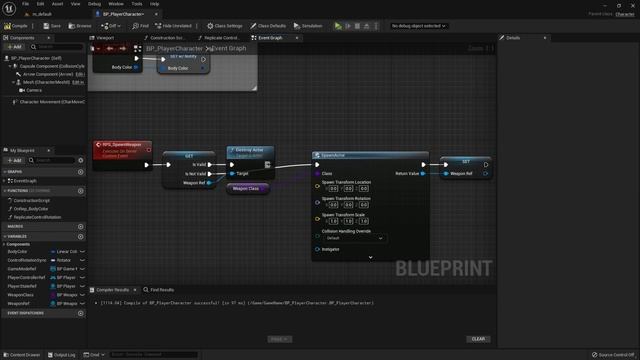
Task: Toggle visibility eye for GameModeRef variable
Action: (82, 269)
